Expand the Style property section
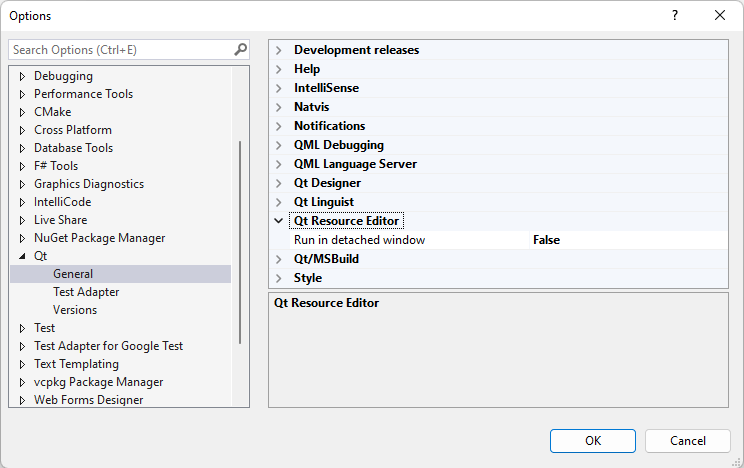This screenshot has height=468, width=744. click(279, 278)
